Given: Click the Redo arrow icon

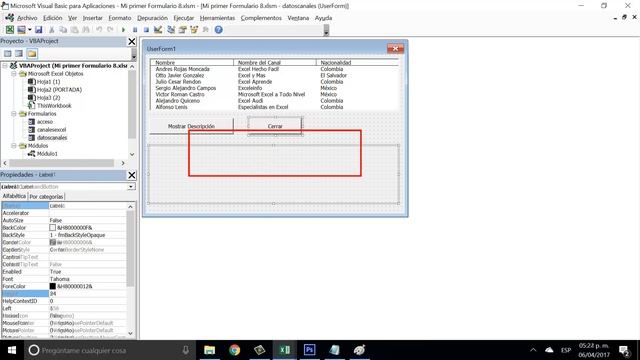Looking at the screenshot, I should coord(110,29).
